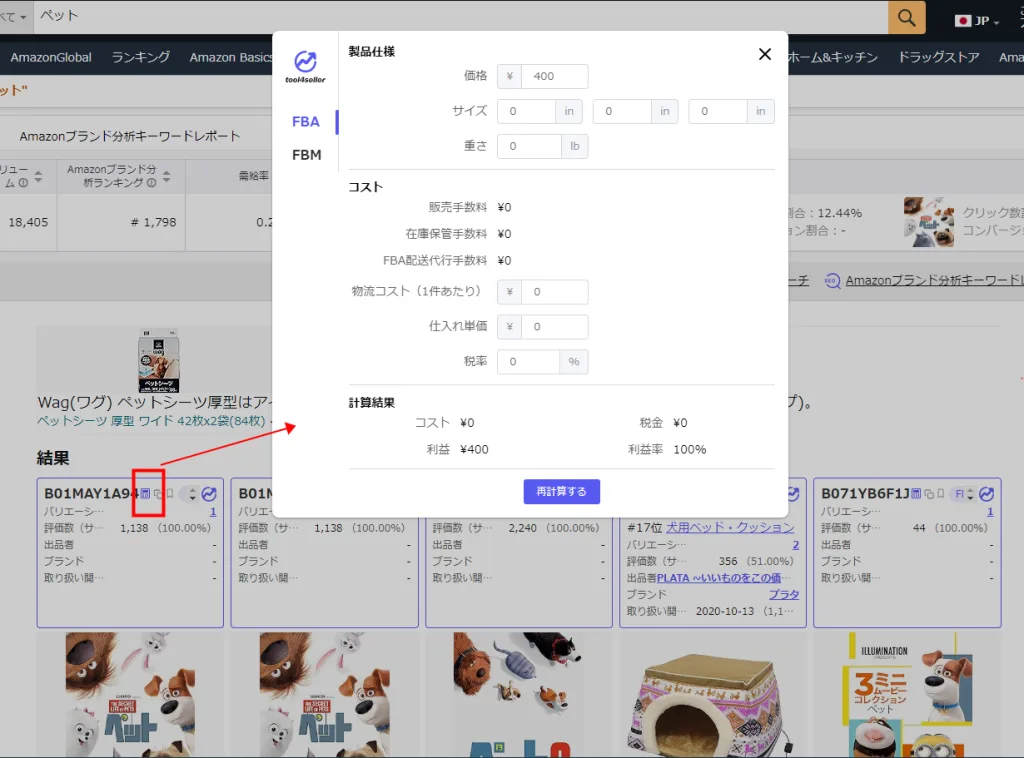Click the 再計算する button
Image resolution: width=1024 pixels, height=758 pixels.
click(x=562, y=492)
